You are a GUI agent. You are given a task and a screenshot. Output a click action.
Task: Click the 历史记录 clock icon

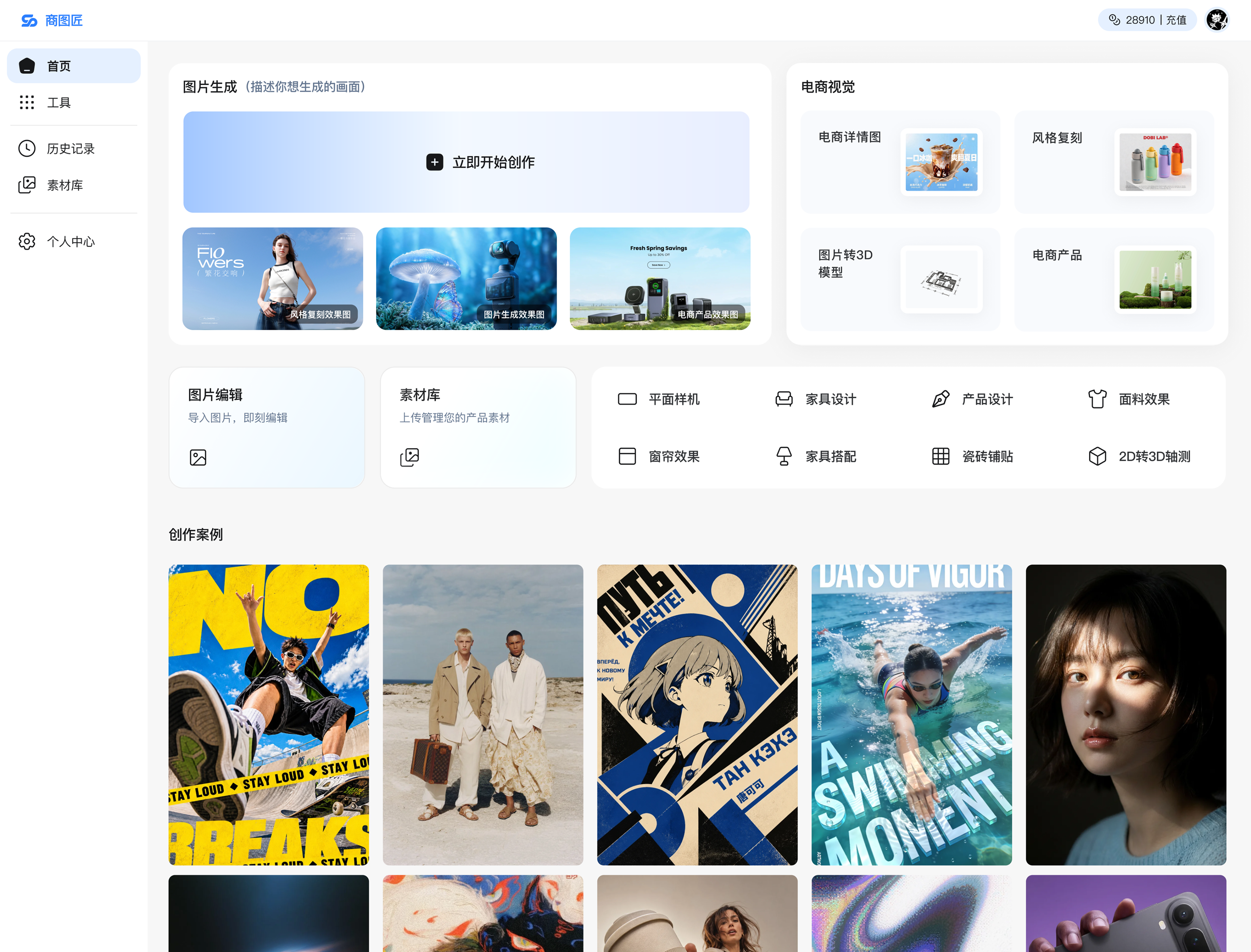click(x=27, y=148)
